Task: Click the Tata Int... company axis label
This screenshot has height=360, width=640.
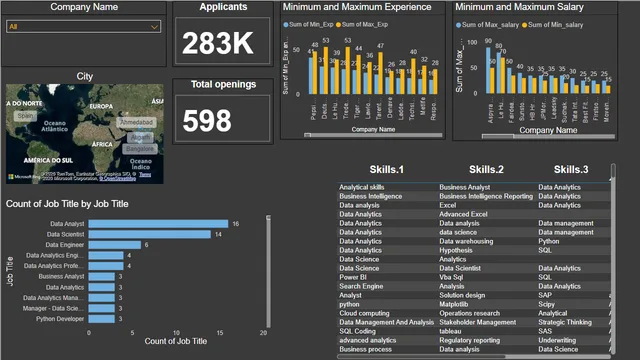Action: pos(575,110)
